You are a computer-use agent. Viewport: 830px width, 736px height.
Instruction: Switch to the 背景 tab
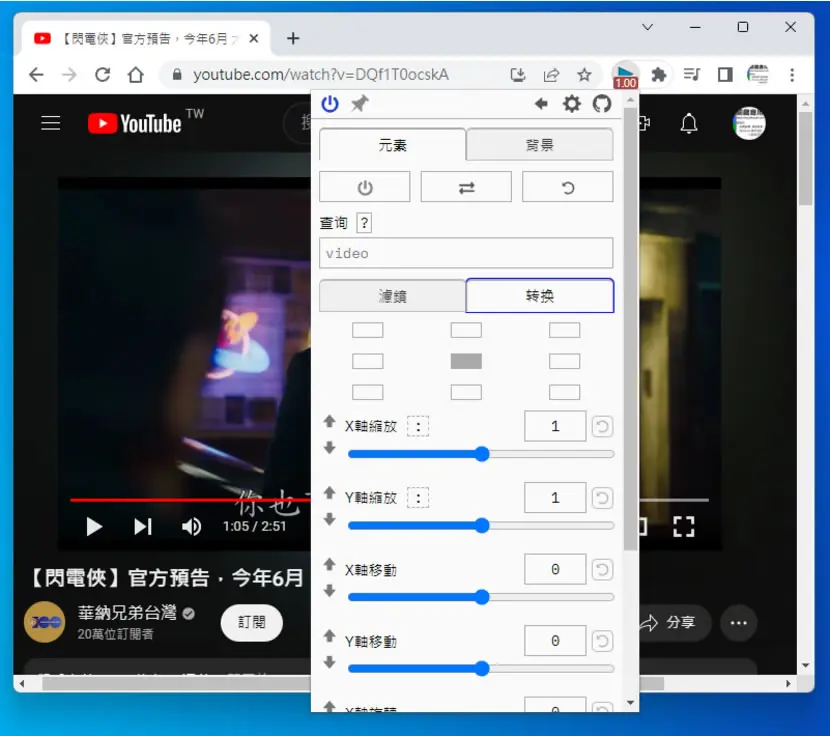539,145
